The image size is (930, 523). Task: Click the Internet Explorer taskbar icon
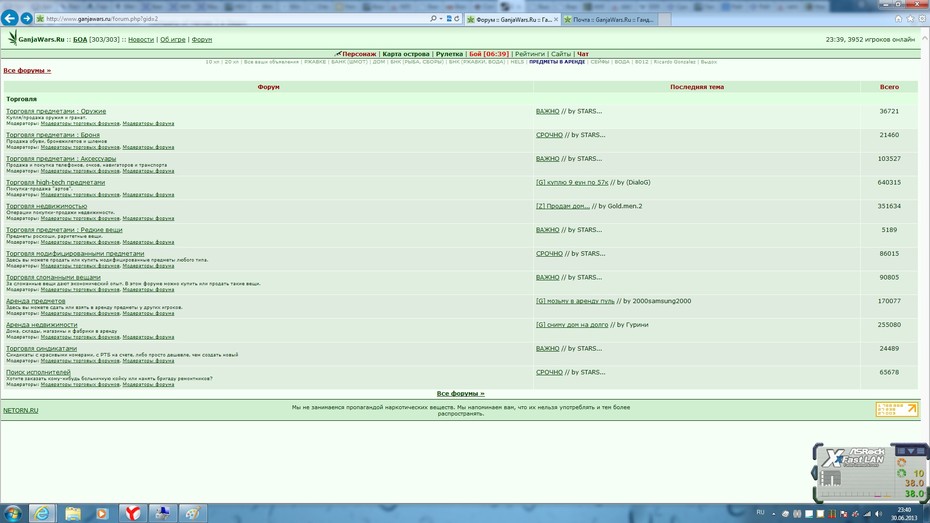tap(42, 513)
